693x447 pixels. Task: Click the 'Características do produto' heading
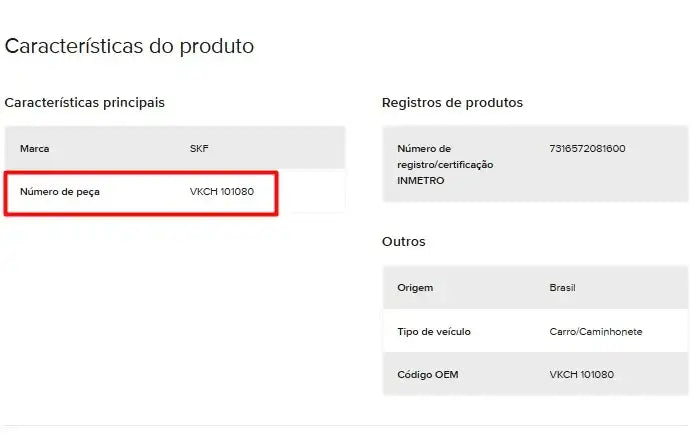click(x=129, y=46)
